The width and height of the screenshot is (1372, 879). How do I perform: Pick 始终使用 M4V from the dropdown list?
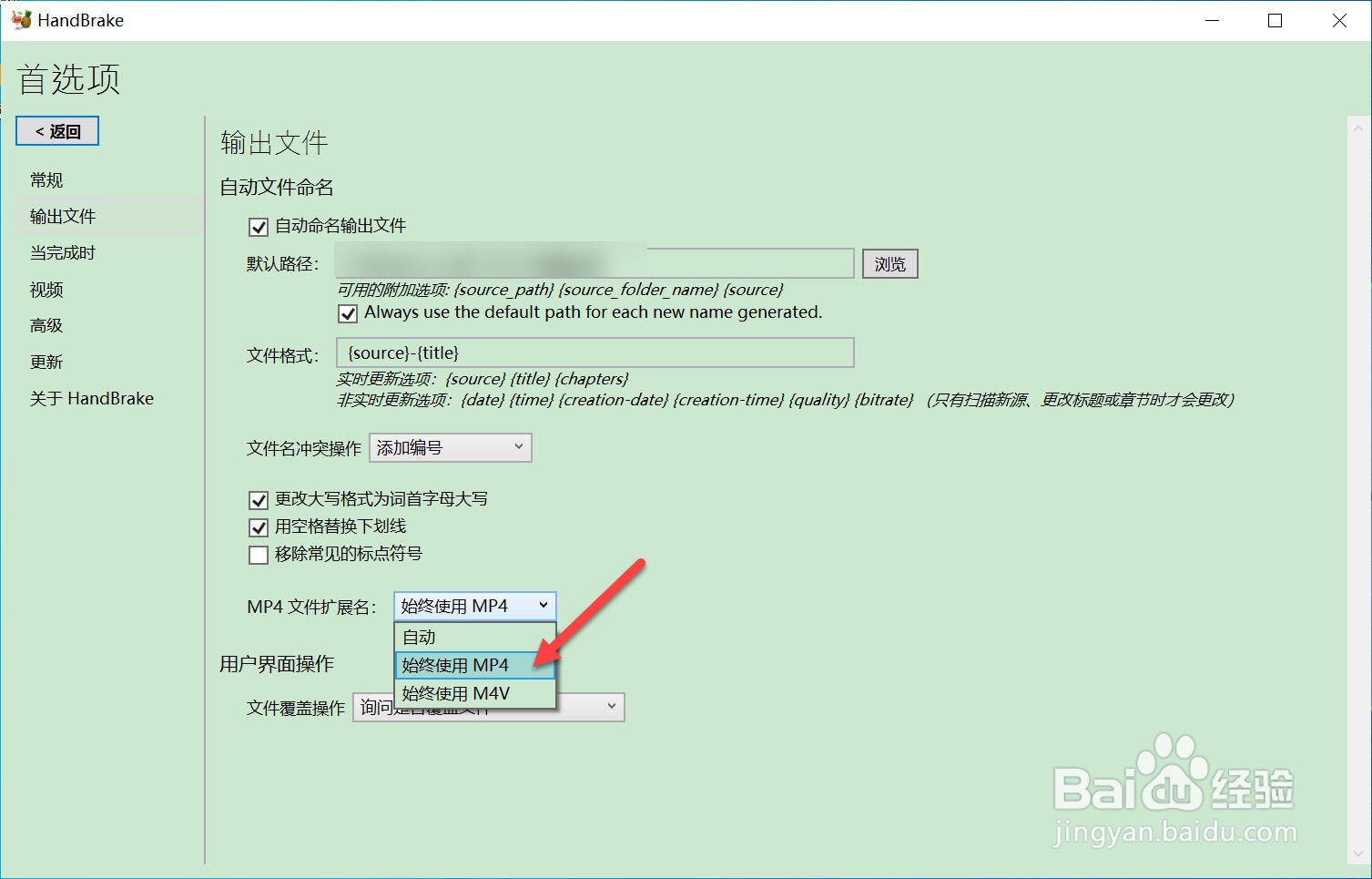coord(475,693)
